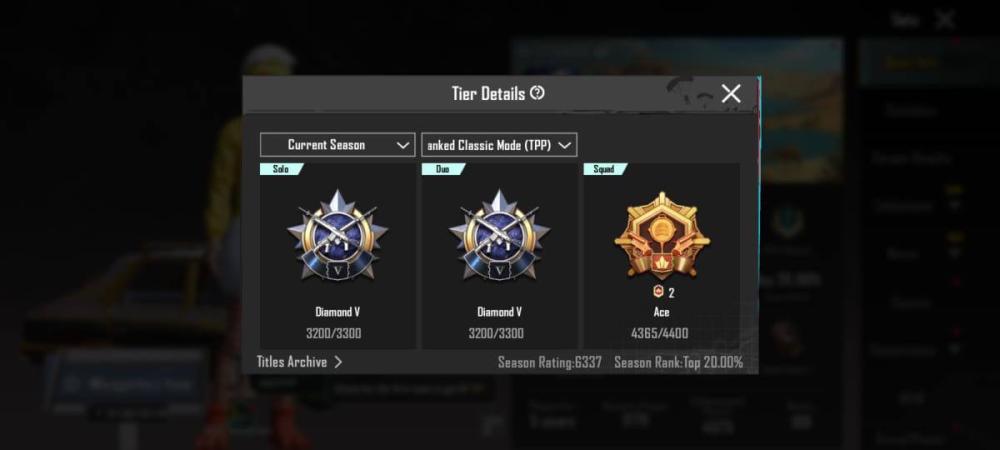Click the Season Rating 6337 text
Screen dimensions: 1000x450
coord(550,363)
